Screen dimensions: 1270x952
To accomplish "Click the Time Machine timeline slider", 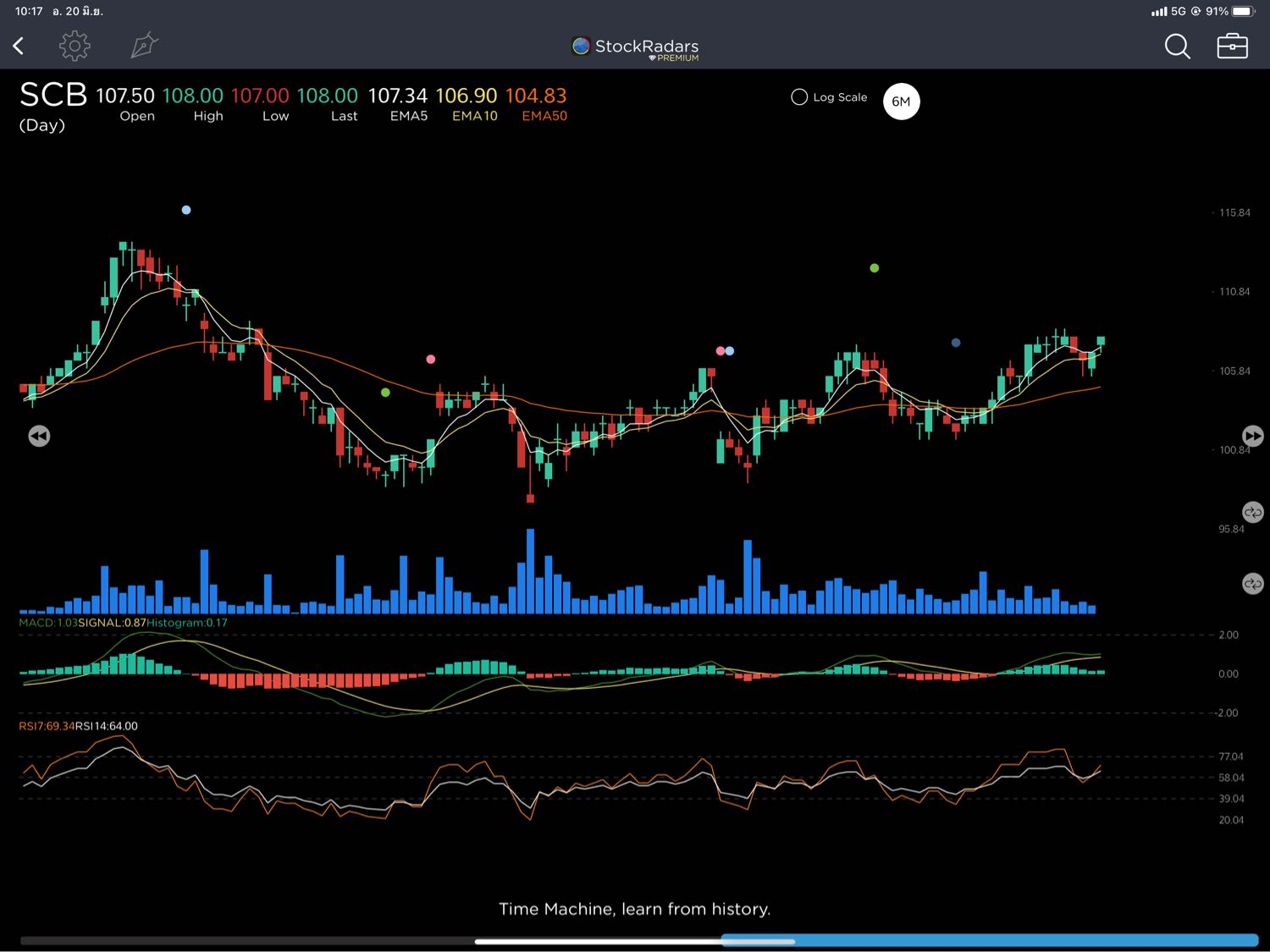I will pyautogui.click(x=635, y=940).
